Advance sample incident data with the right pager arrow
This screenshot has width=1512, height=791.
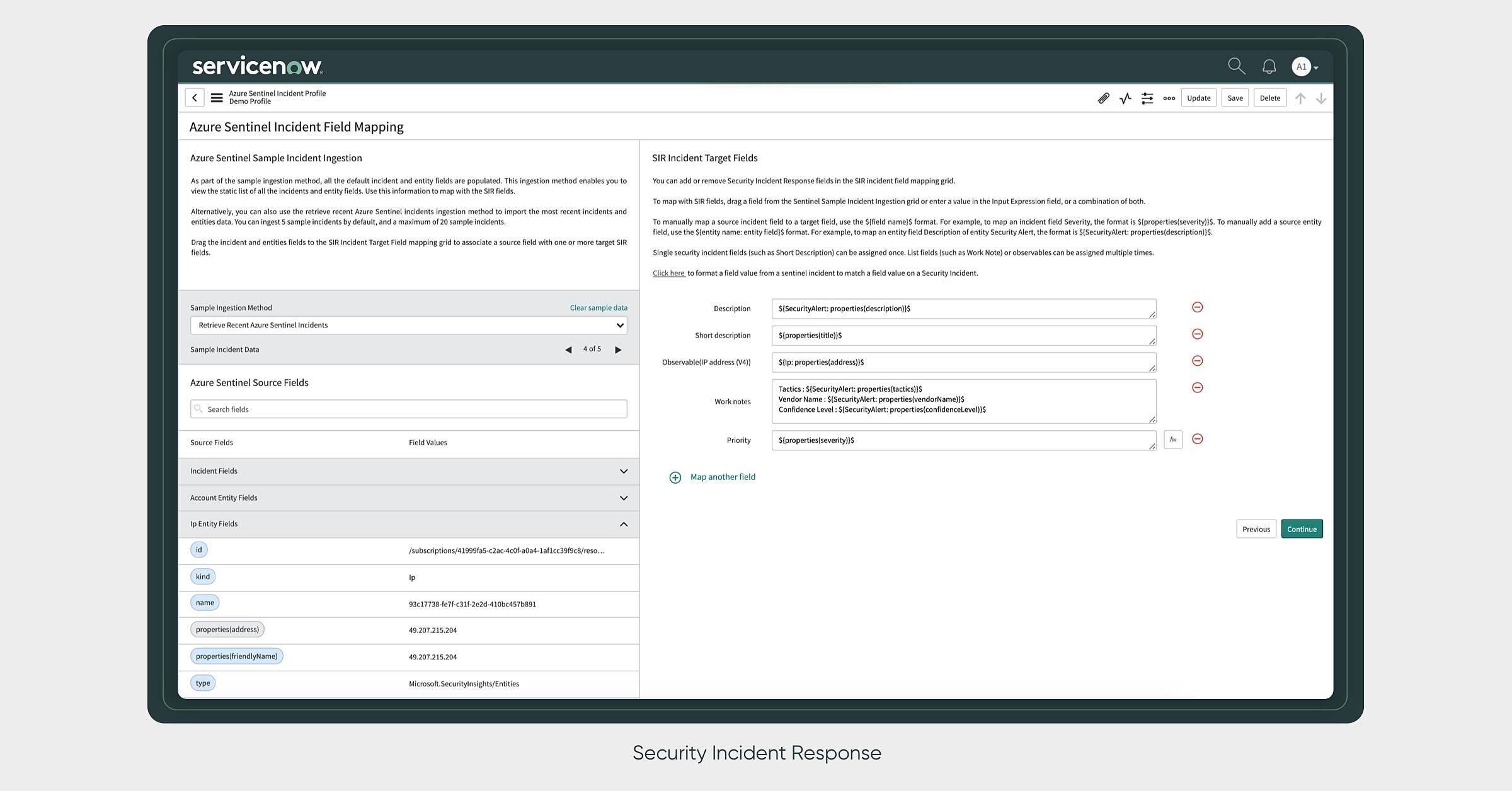(x=618, y=349)
